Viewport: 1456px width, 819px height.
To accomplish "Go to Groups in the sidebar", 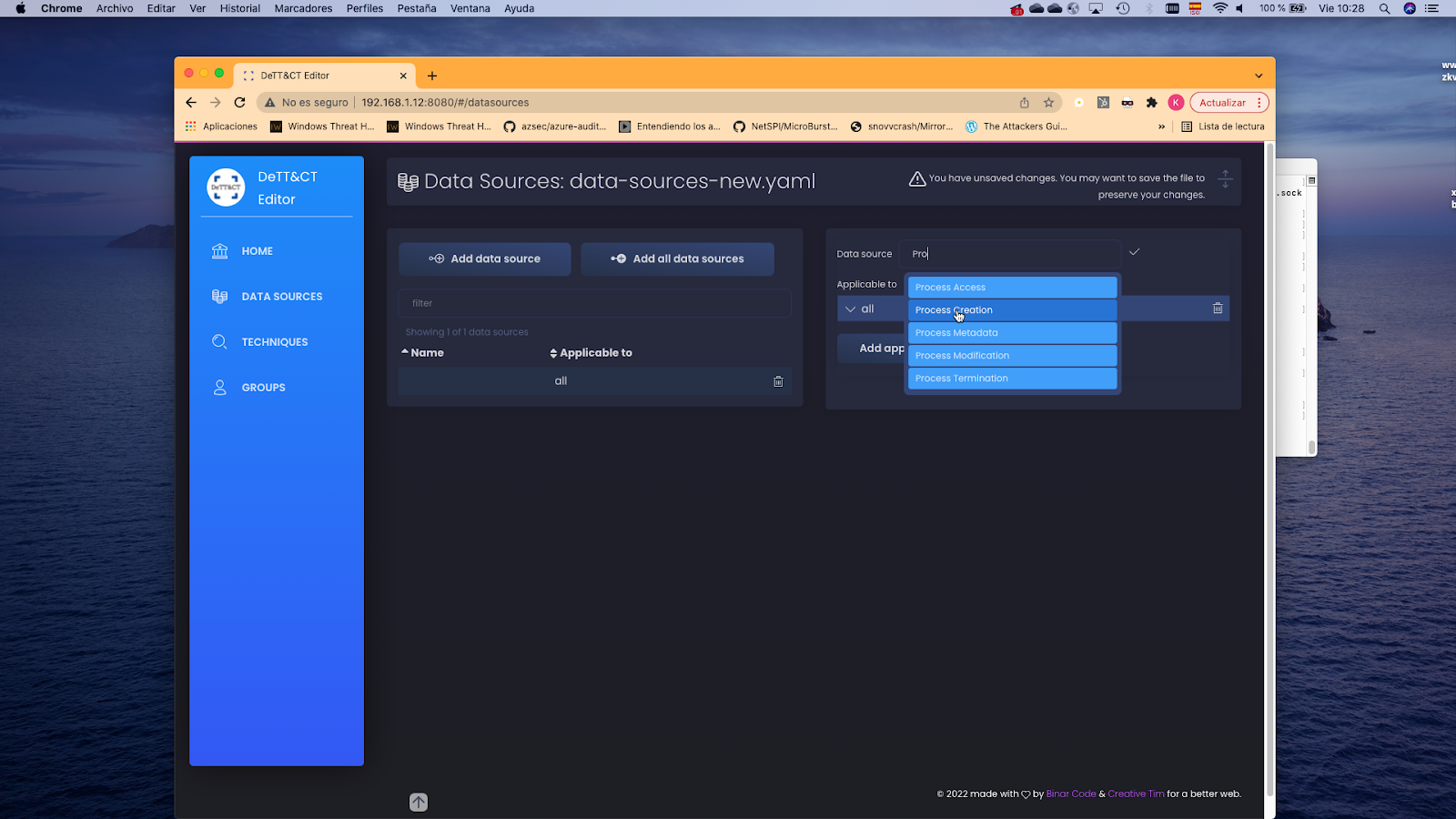I will [x=263, y=388].
